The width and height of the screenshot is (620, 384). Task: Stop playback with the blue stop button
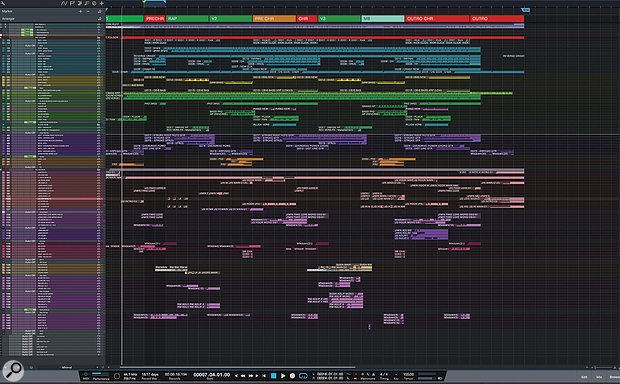pyautogui.click(x=273, y=375)
